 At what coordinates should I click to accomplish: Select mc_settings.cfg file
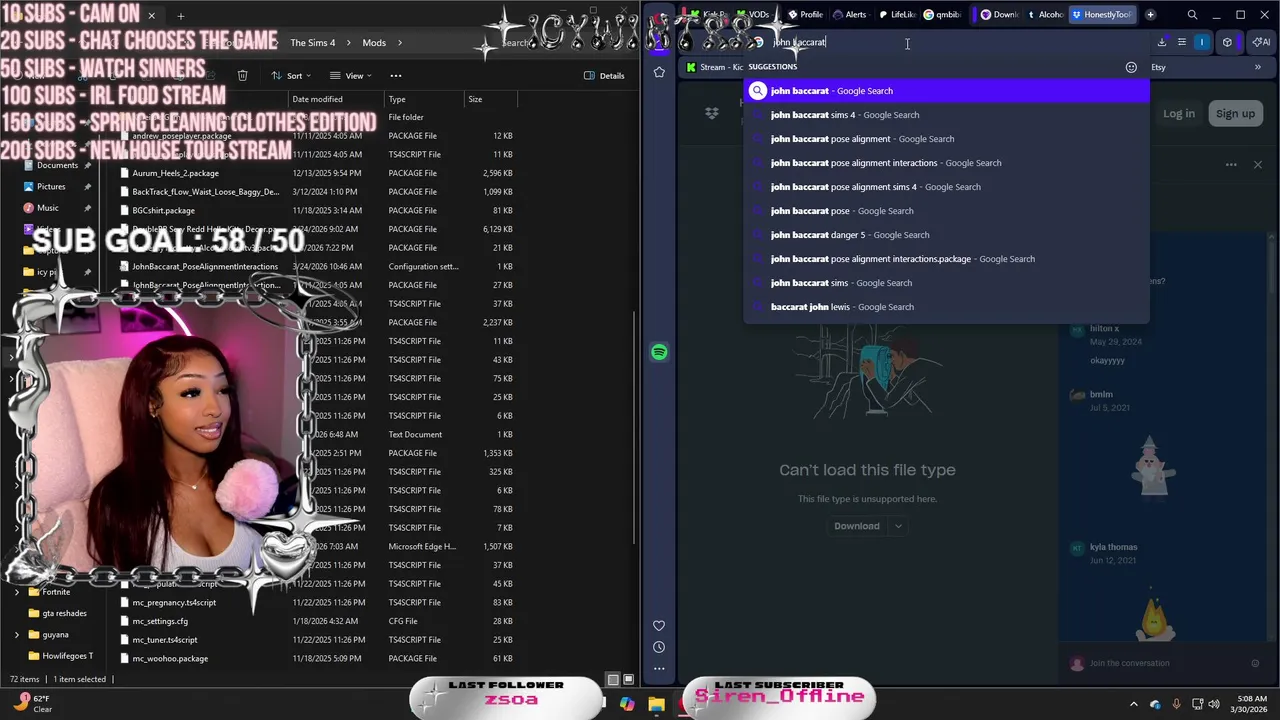click(x=160, y=621)
